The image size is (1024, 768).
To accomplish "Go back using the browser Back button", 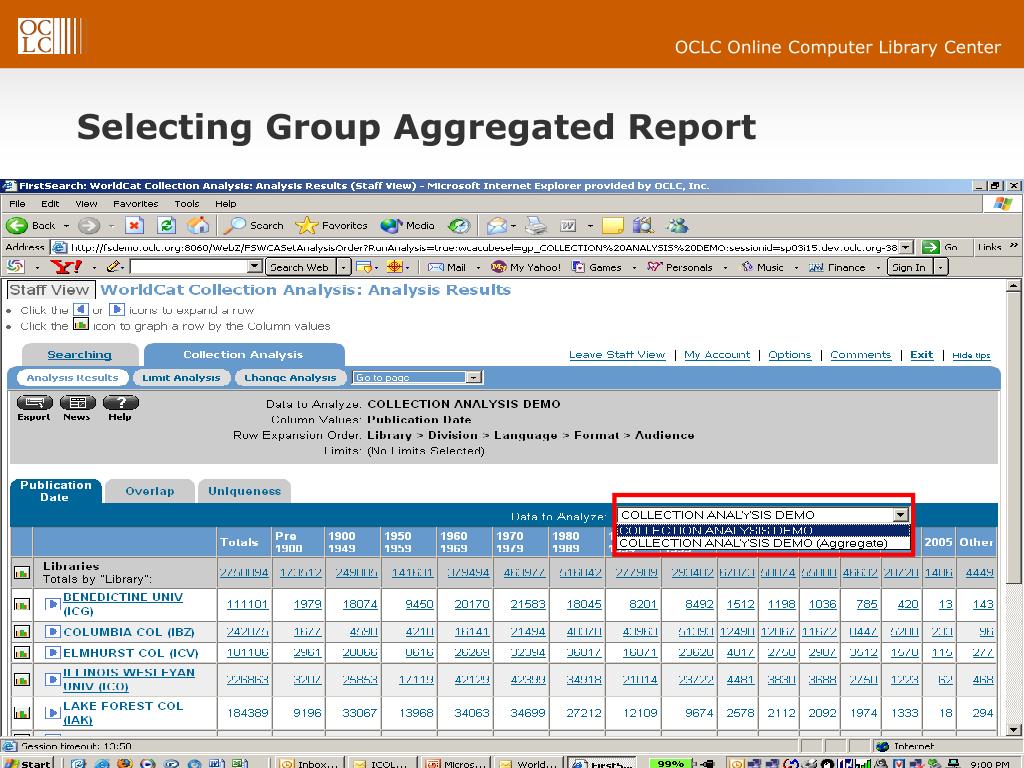I will 31,226.
